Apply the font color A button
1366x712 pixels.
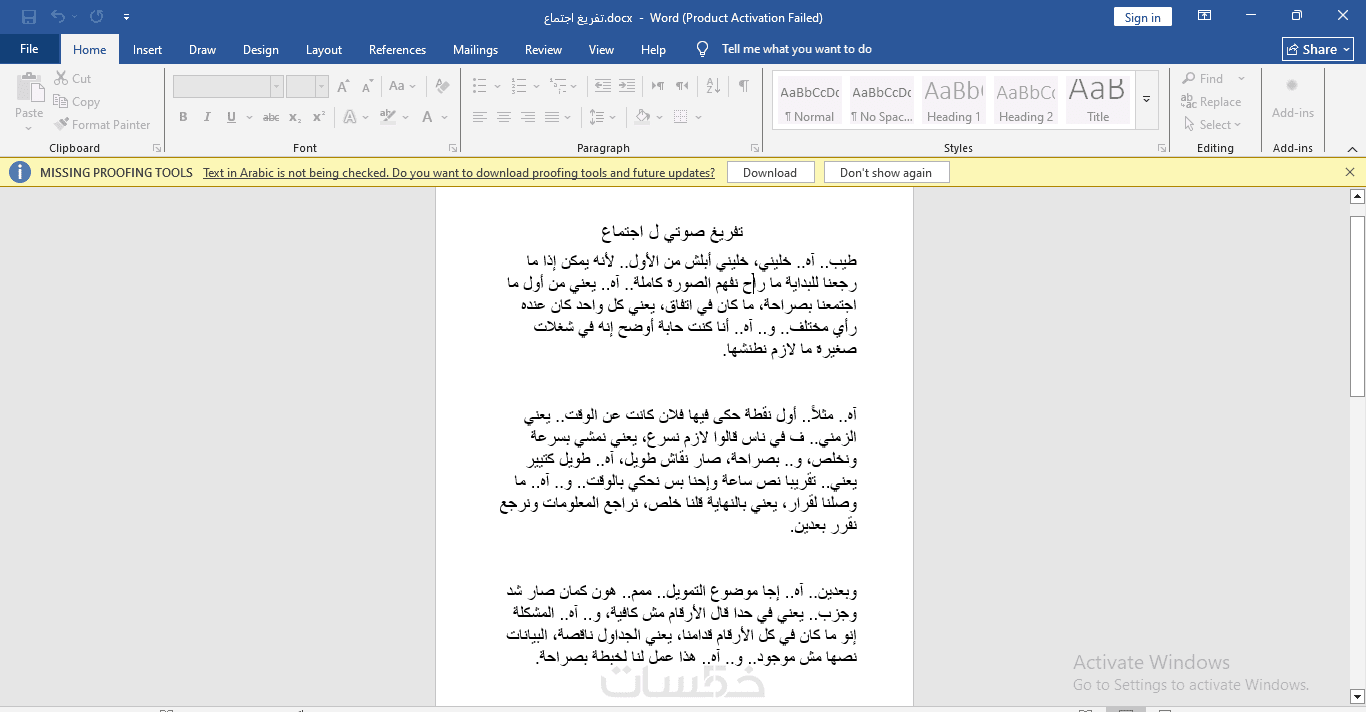click(x=428, y=117)
